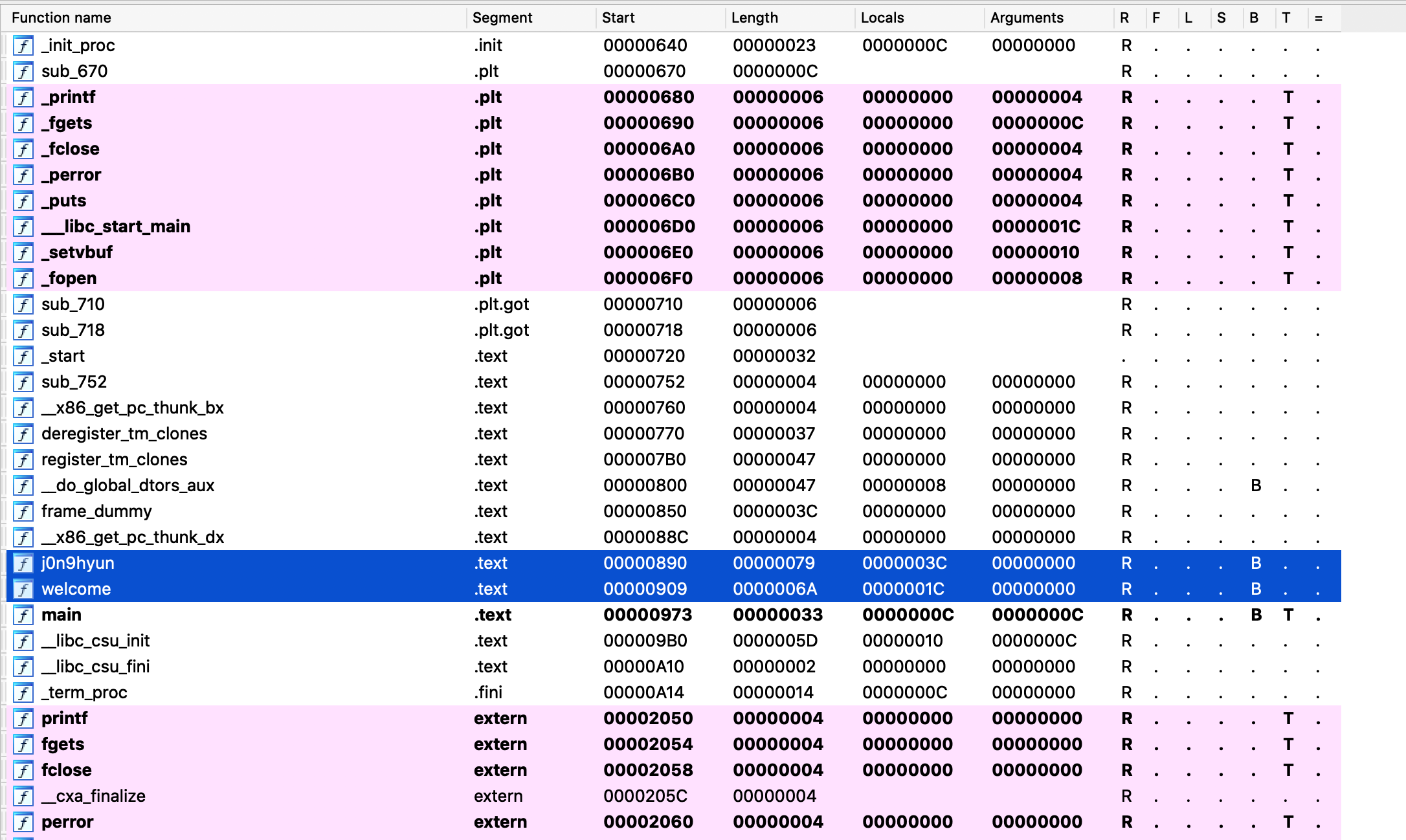Viewport: 1406px width, 840px height.
Task: Click the function icon beside main
Action: [x=23, y=615]
